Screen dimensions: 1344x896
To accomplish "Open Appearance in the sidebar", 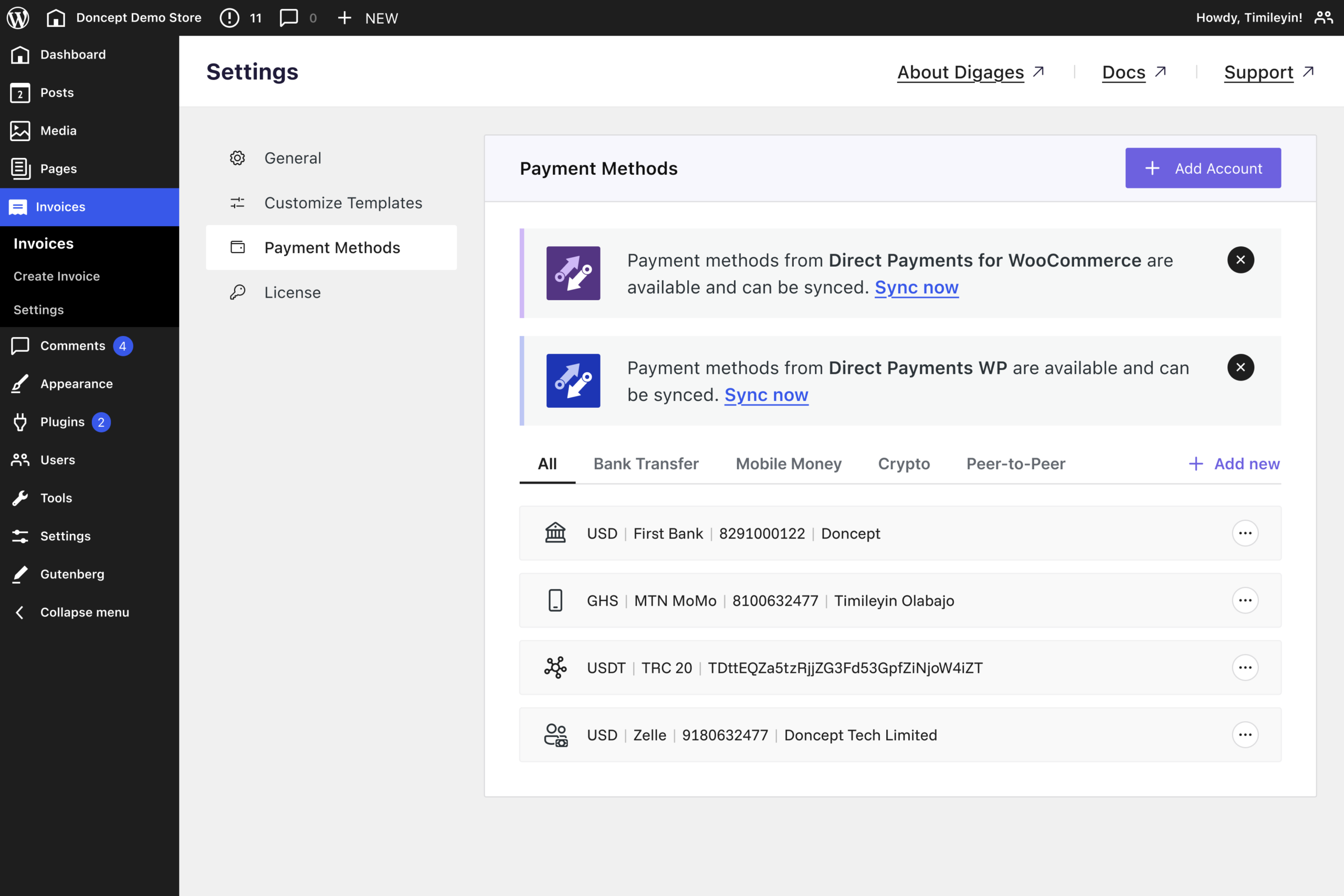I will click(x=76, y=384).
